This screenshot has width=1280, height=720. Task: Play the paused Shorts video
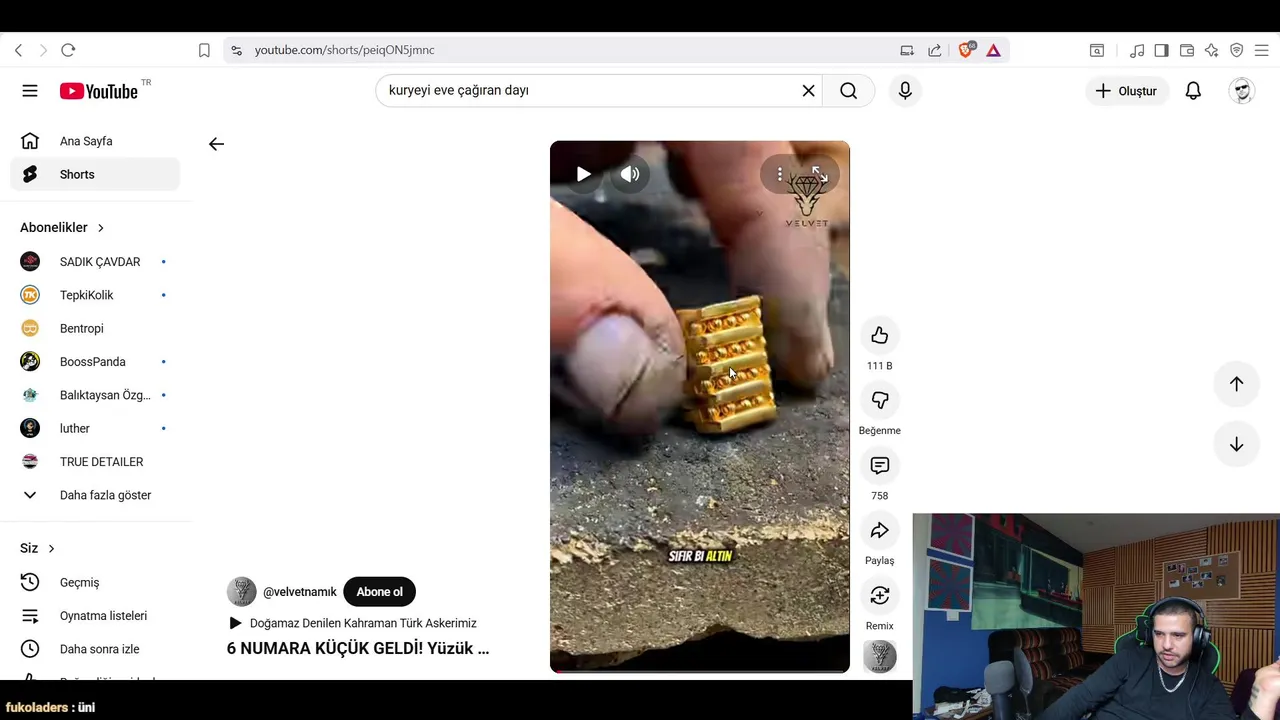click(583, 174)
